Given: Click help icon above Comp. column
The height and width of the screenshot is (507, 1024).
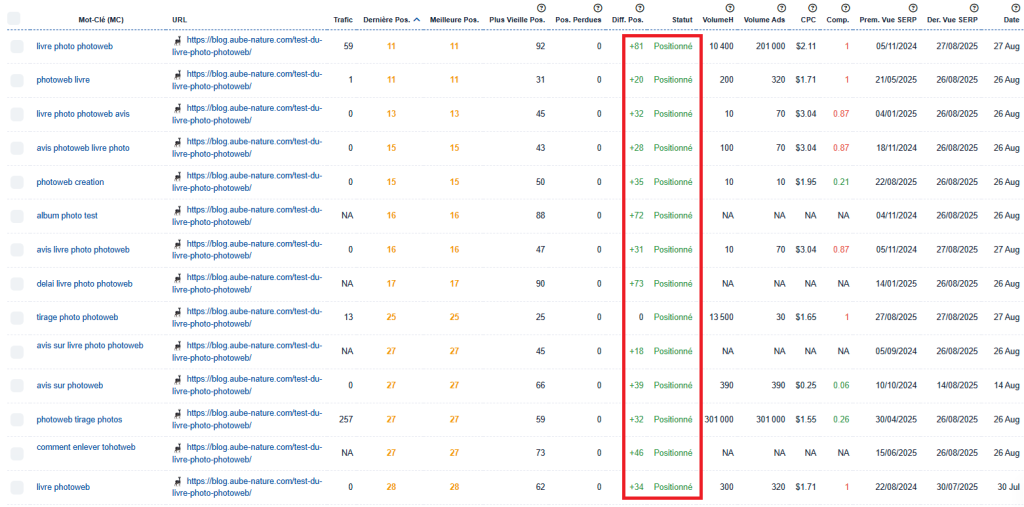Looking at the screenshot, I should [x=848, y=8].
